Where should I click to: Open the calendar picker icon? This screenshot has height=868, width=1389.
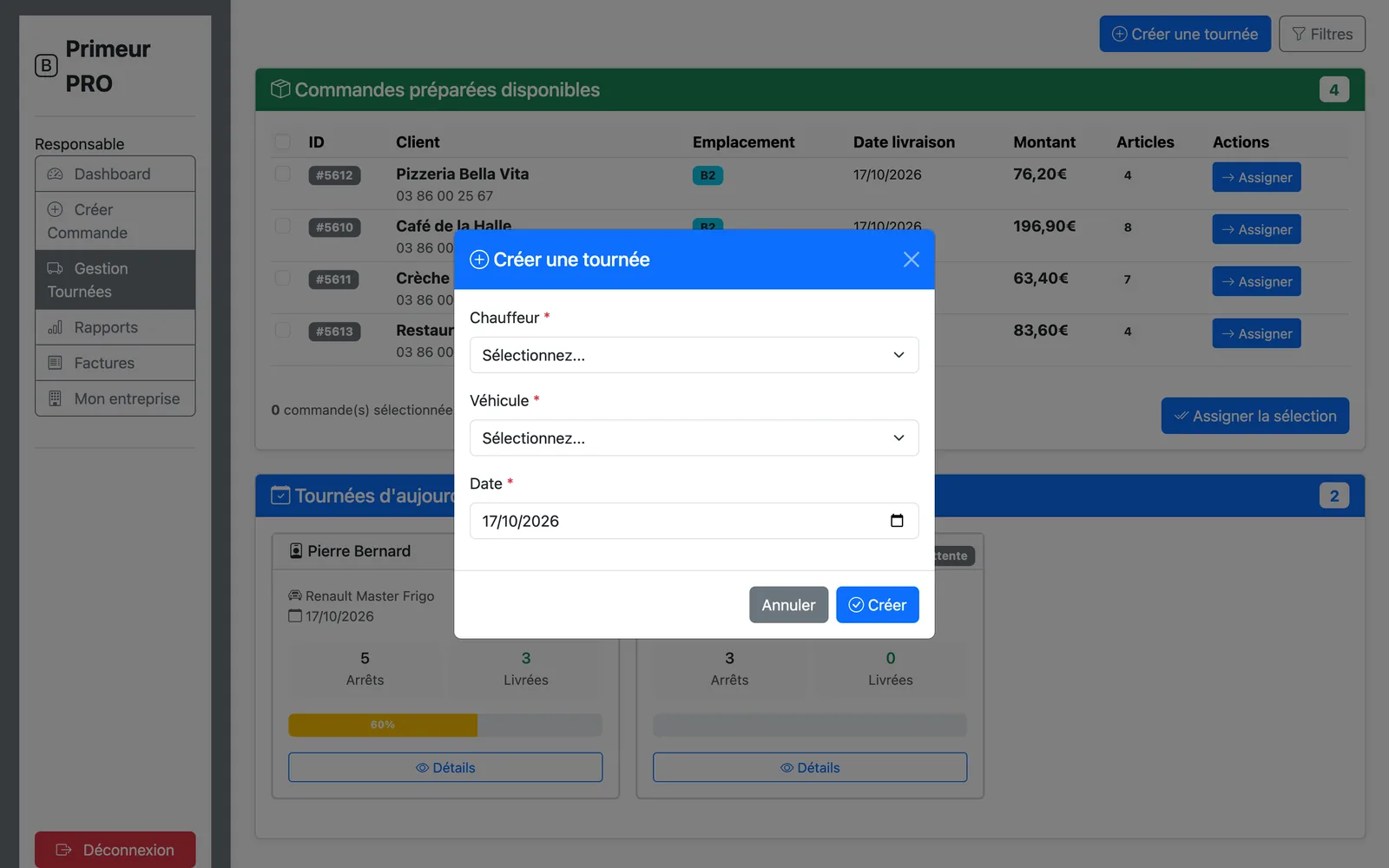click(897, 521)
